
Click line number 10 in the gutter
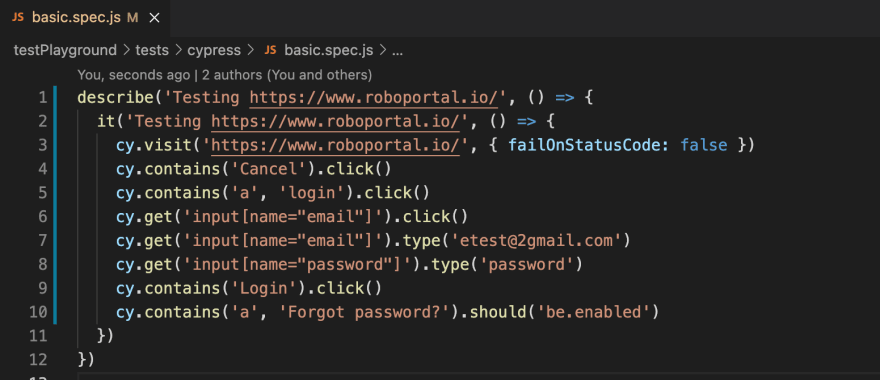pos(38,312)
